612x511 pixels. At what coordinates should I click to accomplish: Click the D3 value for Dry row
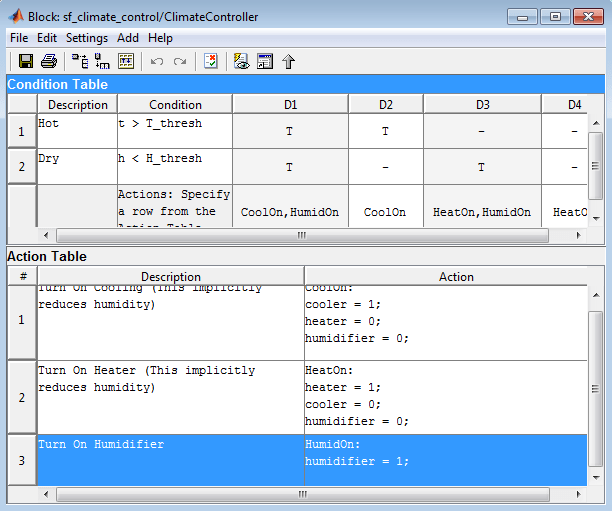(x=482, y=167)
